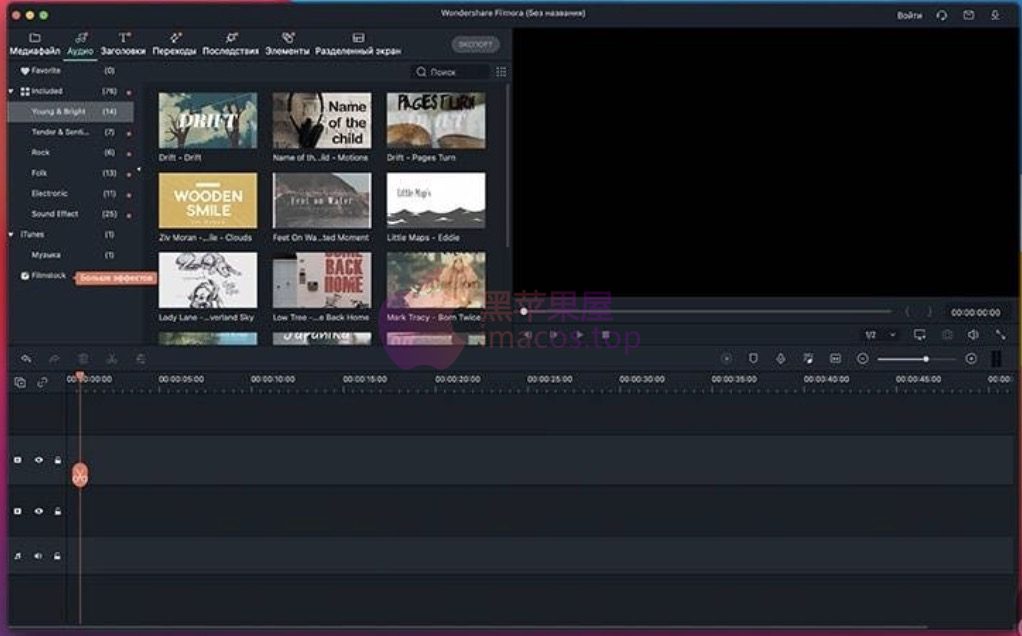
Task: Toggle lock of second video track
Action: tap(58, 512)
